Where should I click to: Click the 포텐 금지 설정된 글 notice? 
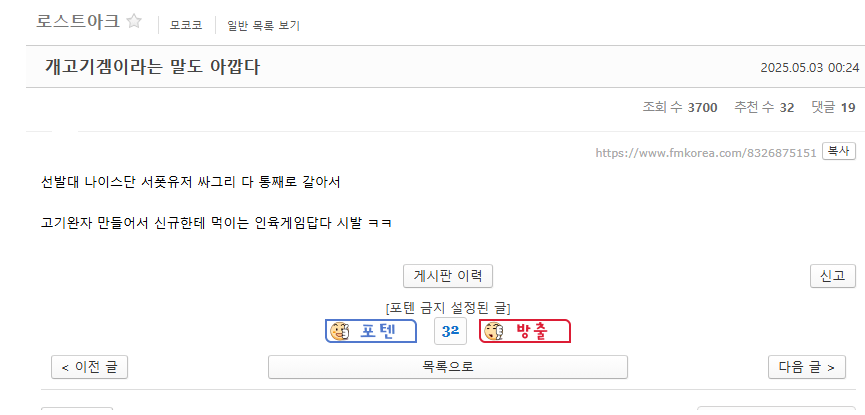click(x=448, y=308)
